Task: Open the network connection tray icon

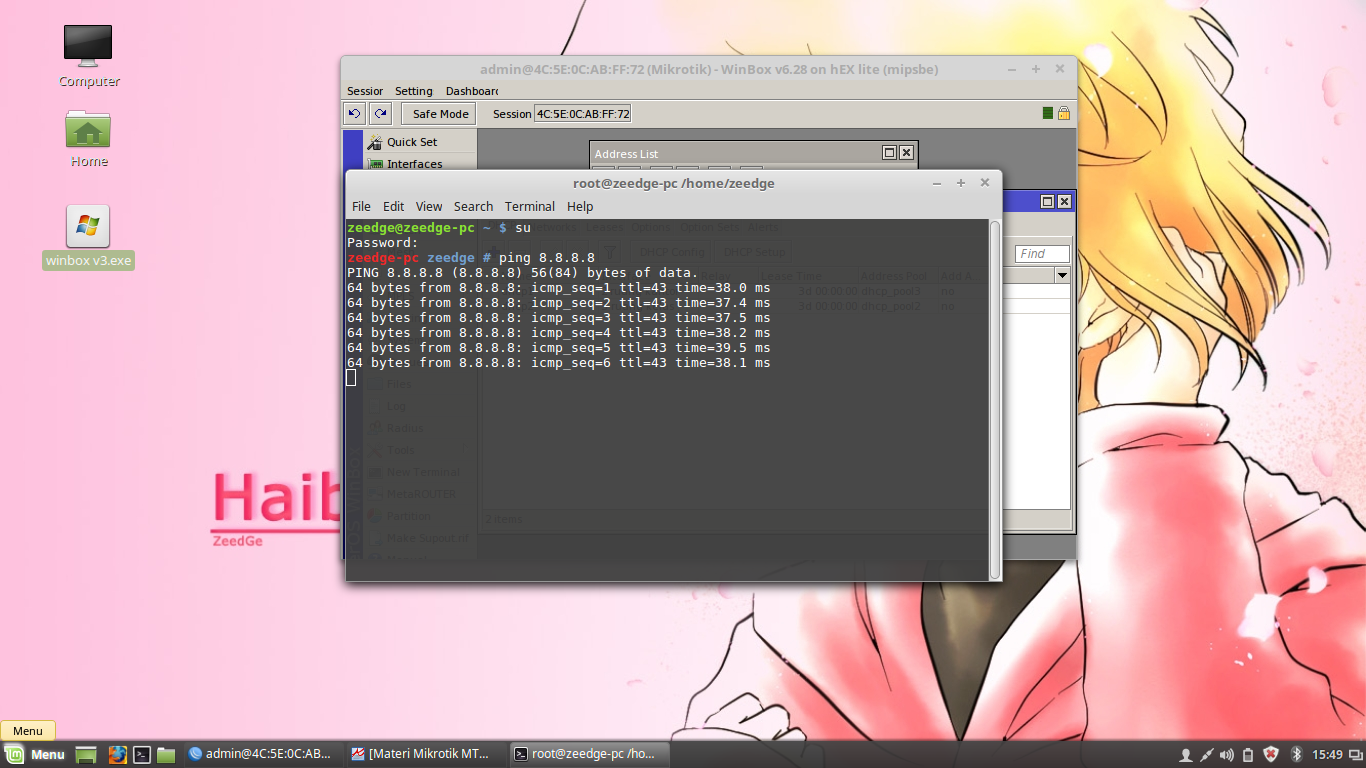Action: (1207, 755)
